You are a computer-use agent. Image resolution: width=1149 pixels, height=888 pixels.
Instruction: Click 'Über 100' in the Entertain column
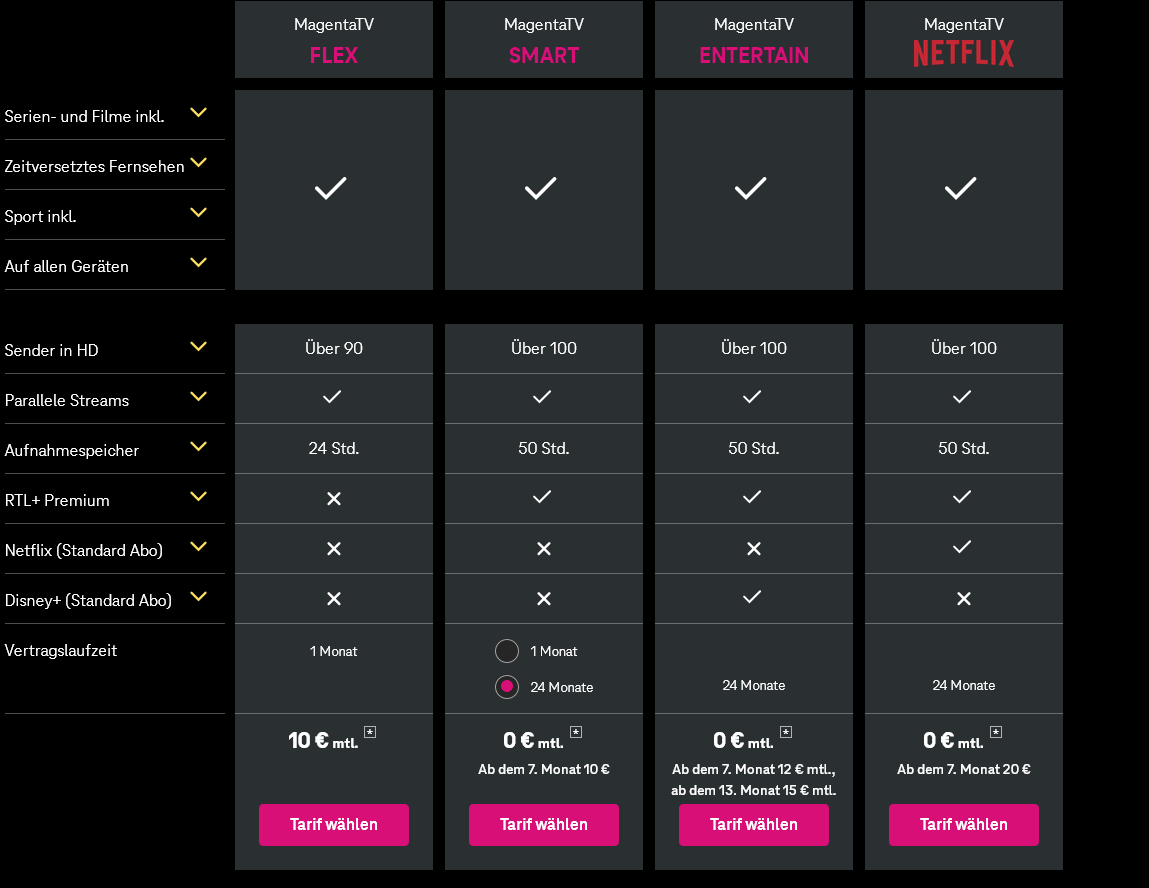(753, 349)
